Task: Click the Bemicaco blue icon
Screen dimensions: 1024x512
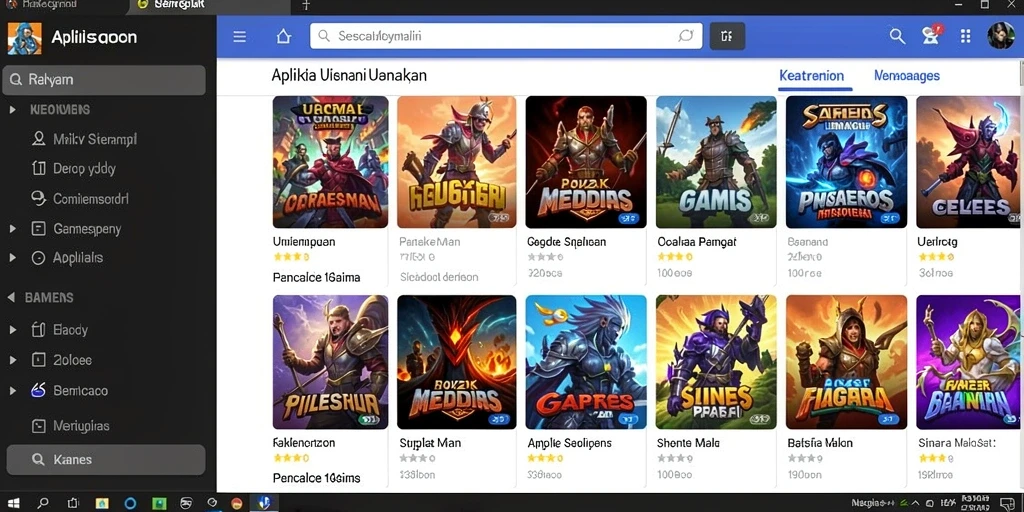Action: click(39, 391)
